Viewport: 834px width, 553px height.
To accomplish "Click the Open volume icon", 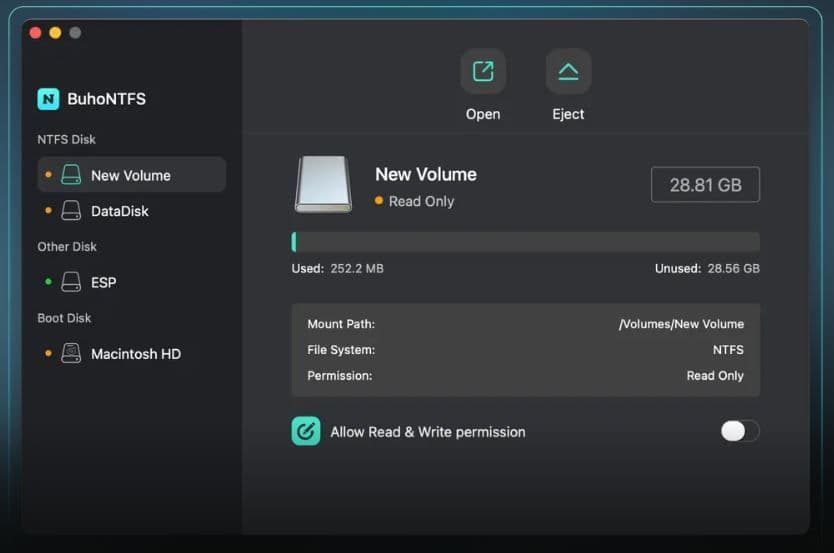I will tap(483, 71).
